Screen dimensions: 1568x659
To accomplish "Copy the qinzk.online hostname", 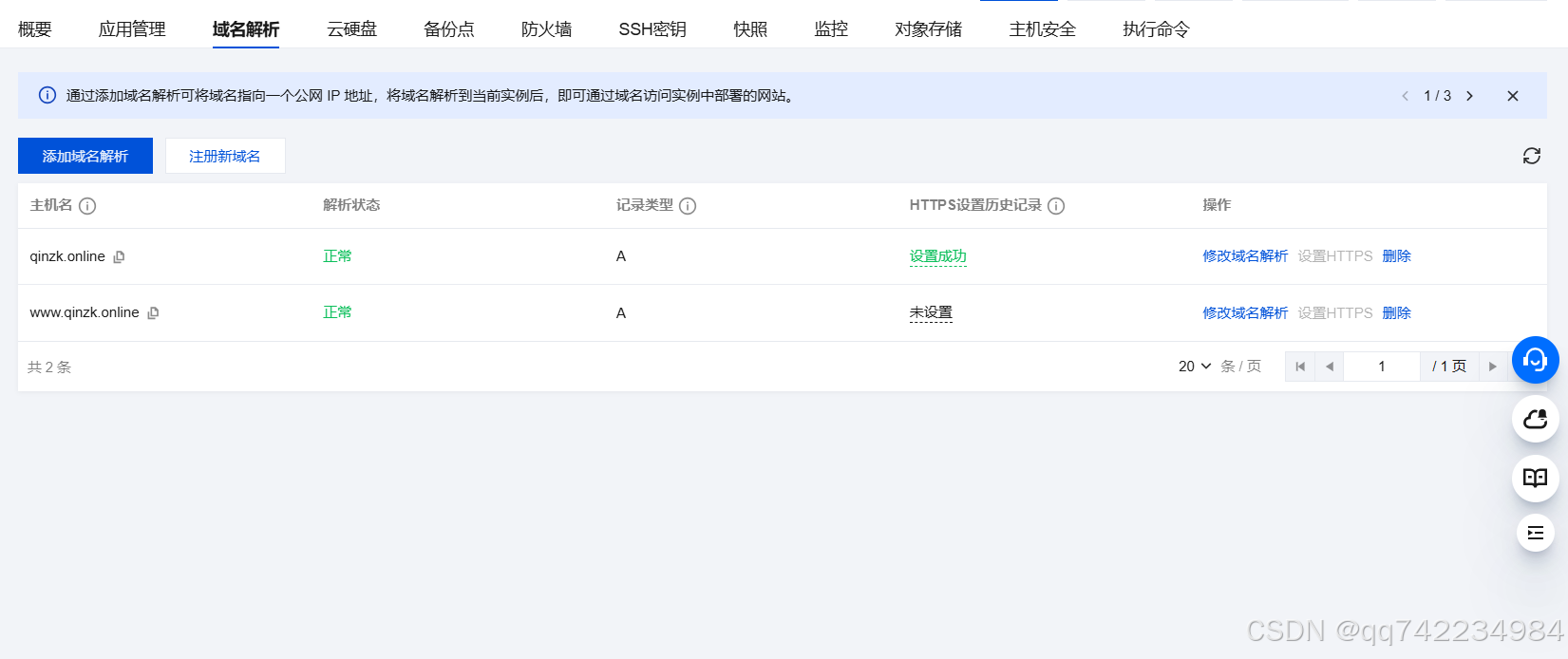I will (119, 257).
